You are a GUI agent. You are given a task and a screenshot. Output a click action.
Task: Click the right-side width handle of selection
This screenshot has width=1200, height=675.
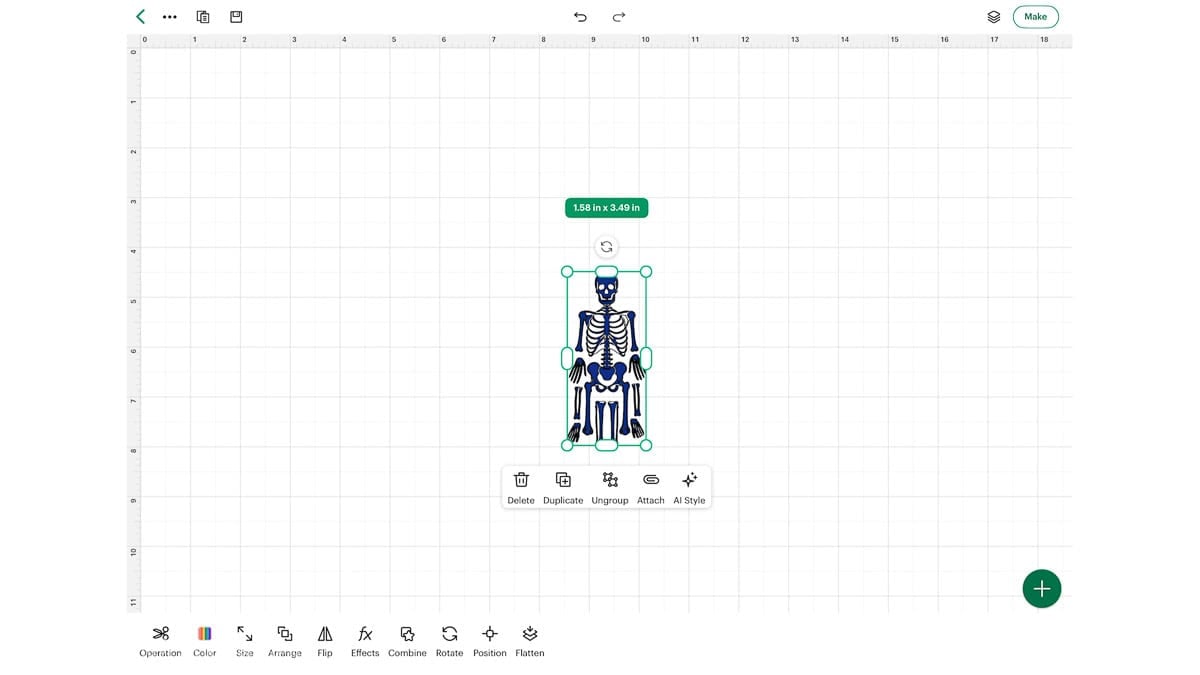click(x=646, y=358)
